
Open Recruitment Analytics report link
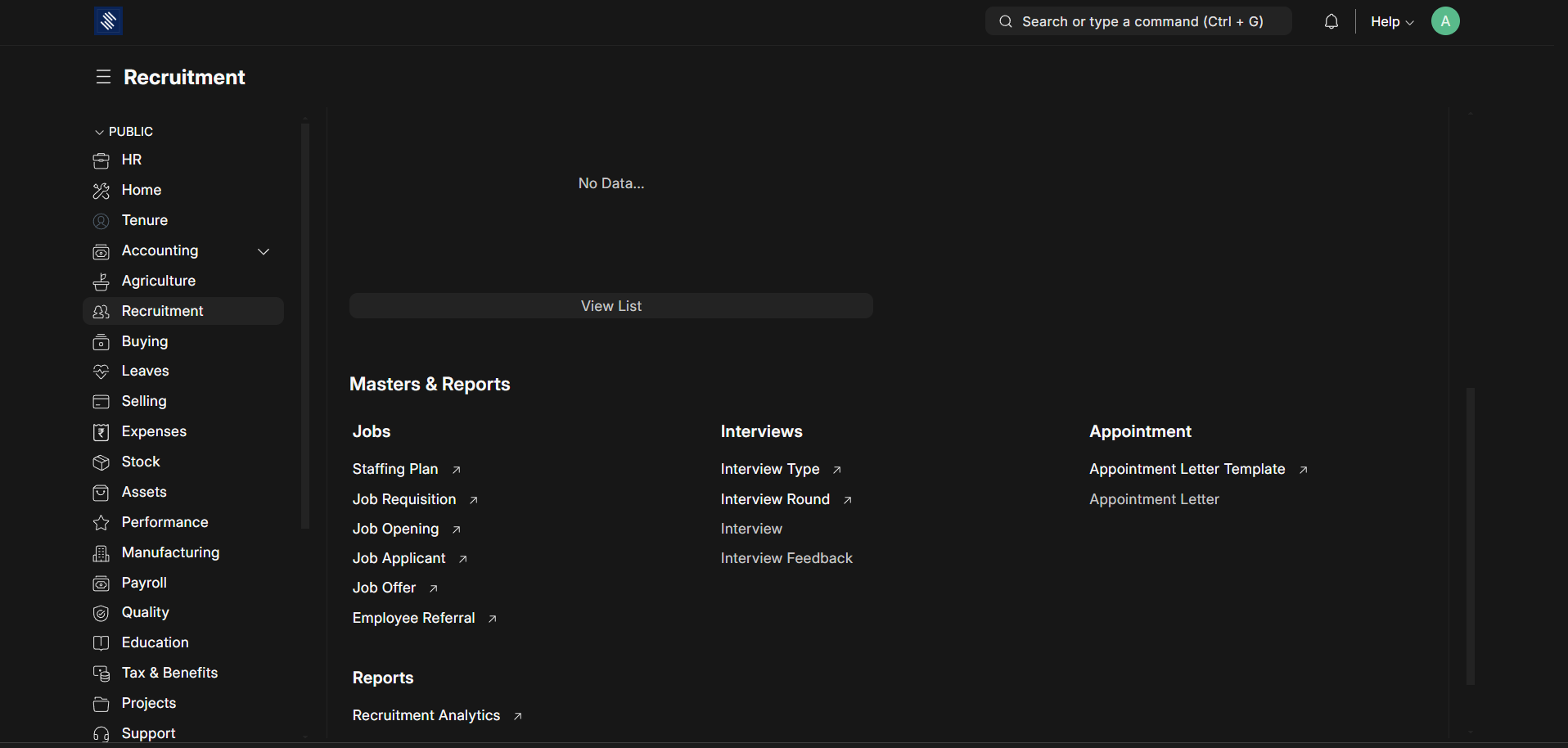click(426, 715)
